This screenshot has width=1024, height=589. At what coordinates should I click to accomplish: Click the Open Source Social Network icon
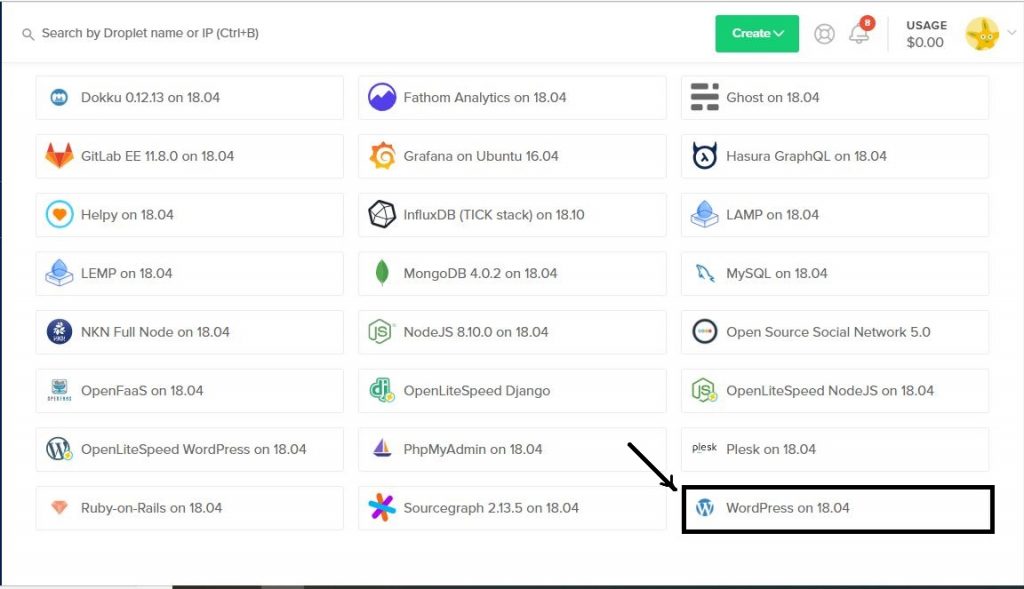(705, 331)
